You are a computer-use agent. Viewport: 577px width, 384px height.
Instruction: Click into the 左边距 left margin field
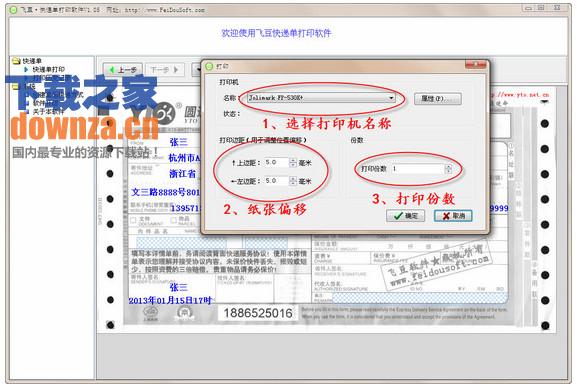[276, 181]
